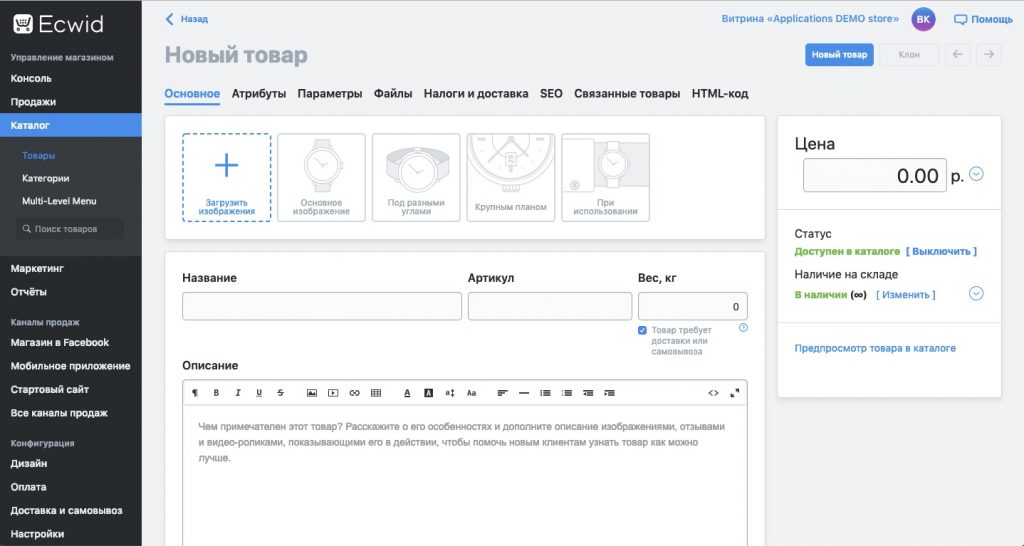The width and height of the screenshot is (1024, 546).
Task: Go to previous product arrow
Action: [957, 54]
